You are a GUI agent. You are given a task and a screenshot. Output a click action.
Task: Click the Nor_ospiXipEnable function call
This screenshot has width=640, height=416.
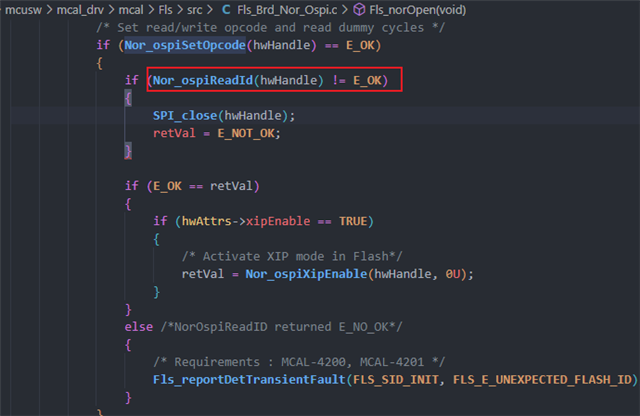click(x=306, y=274)
